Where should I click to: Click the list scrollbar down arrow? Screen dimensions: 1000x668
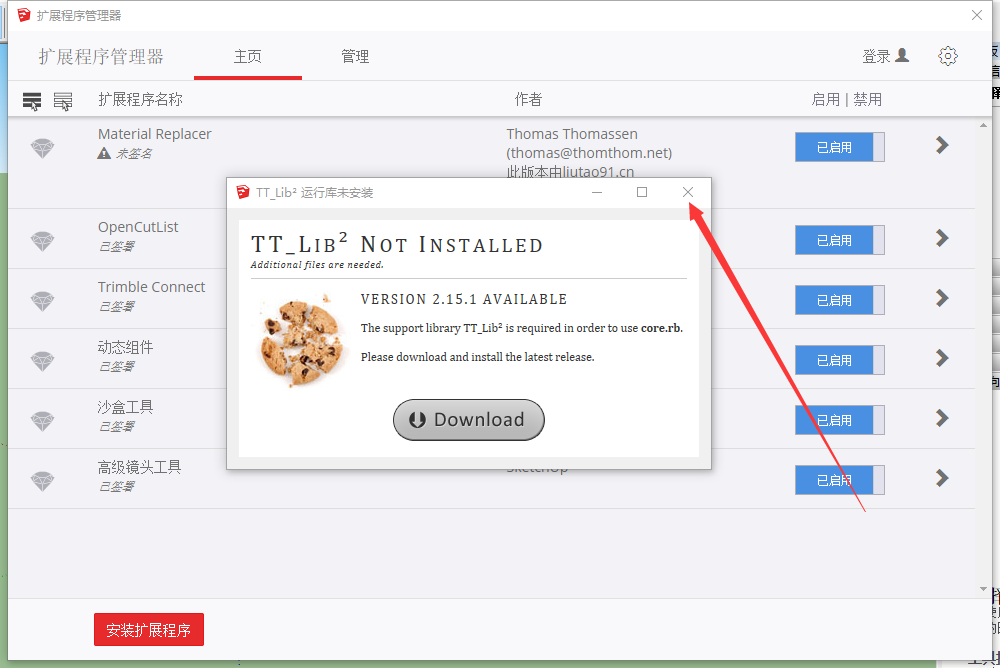tap(983, 589)
